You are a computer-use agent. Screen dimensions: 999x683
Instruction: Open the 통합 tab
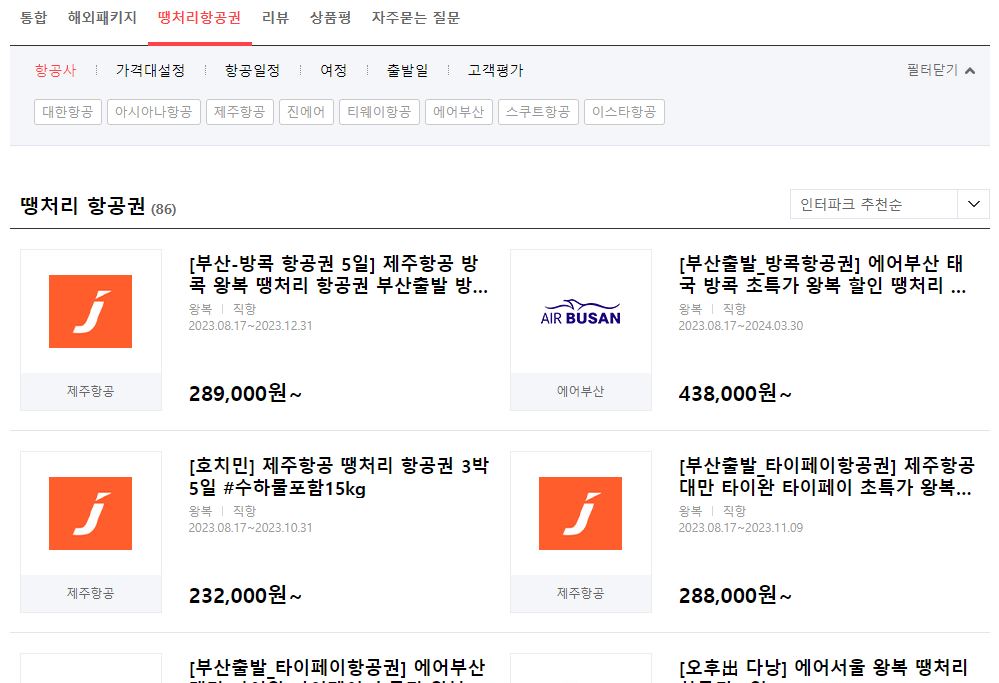[34, 18]
